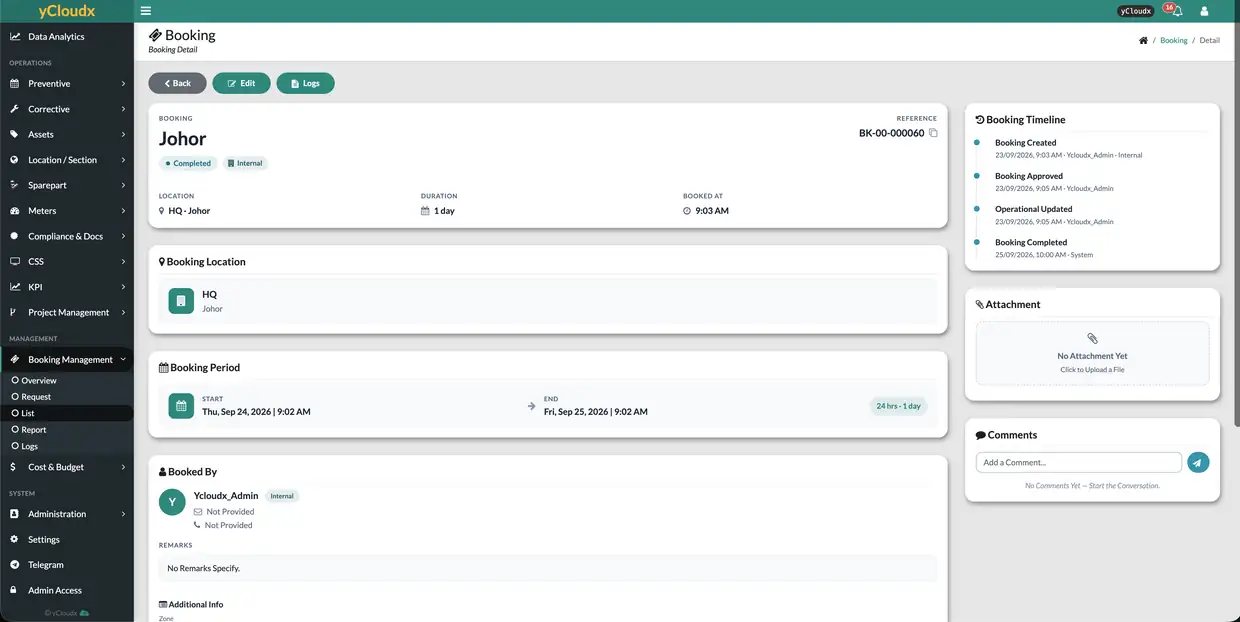Click the Sparepart sidebar icon
Screen dimensions: 1240x622
(15, 185)
